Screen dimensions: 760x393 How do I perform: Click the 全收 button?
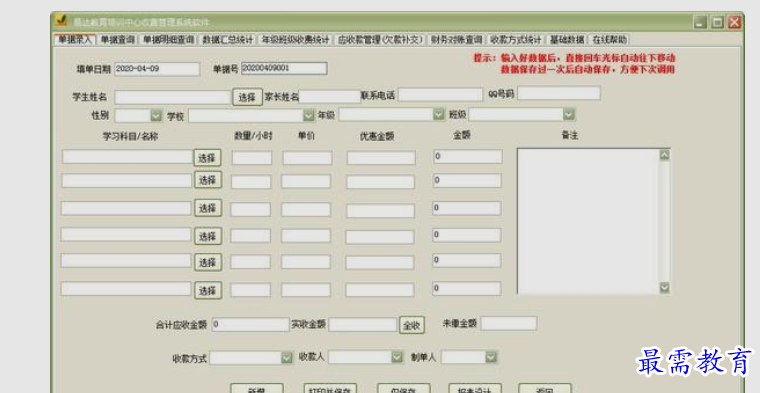(412, 326)
